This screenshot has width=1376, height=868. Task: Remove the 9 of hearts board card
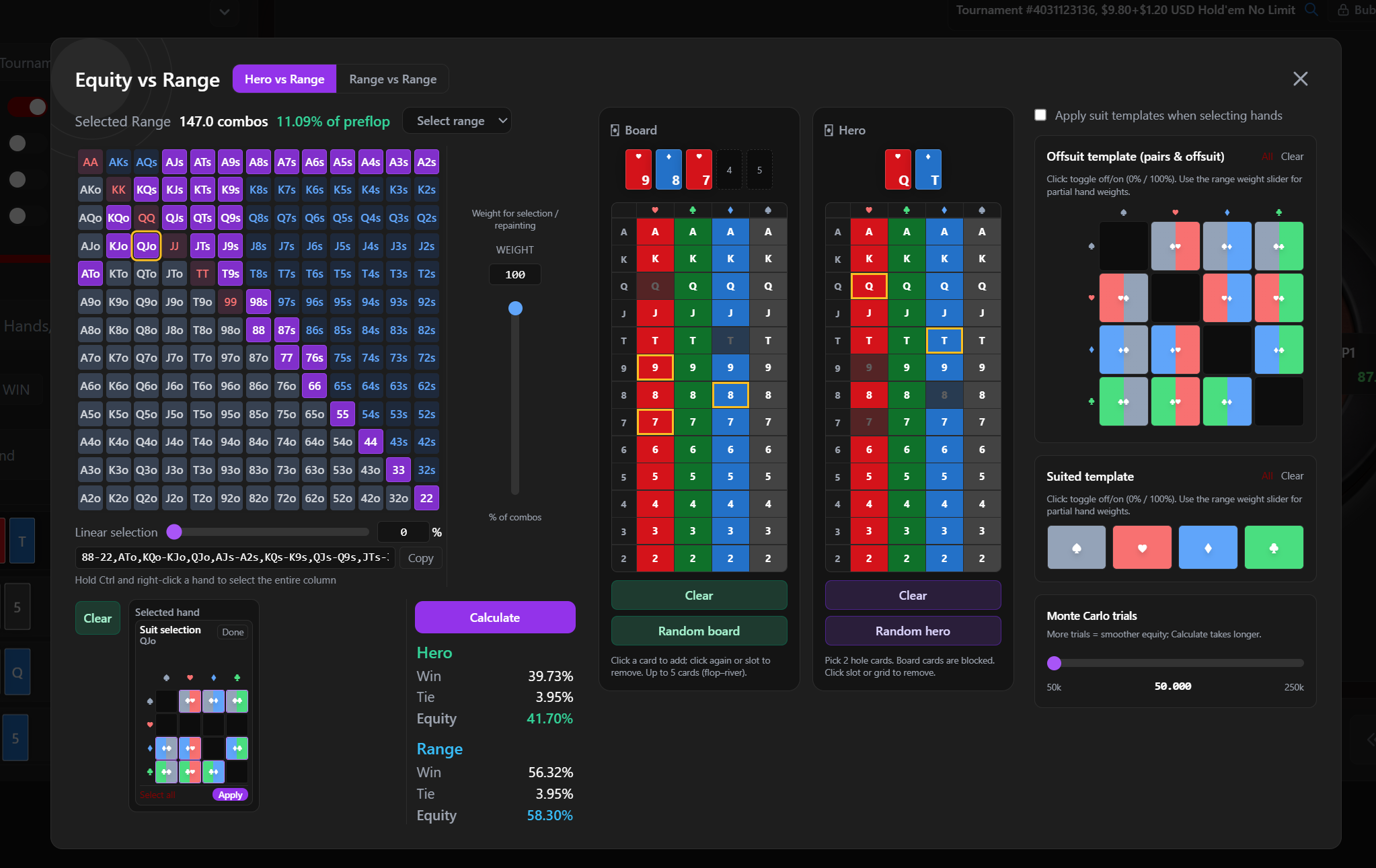[638, 169]
